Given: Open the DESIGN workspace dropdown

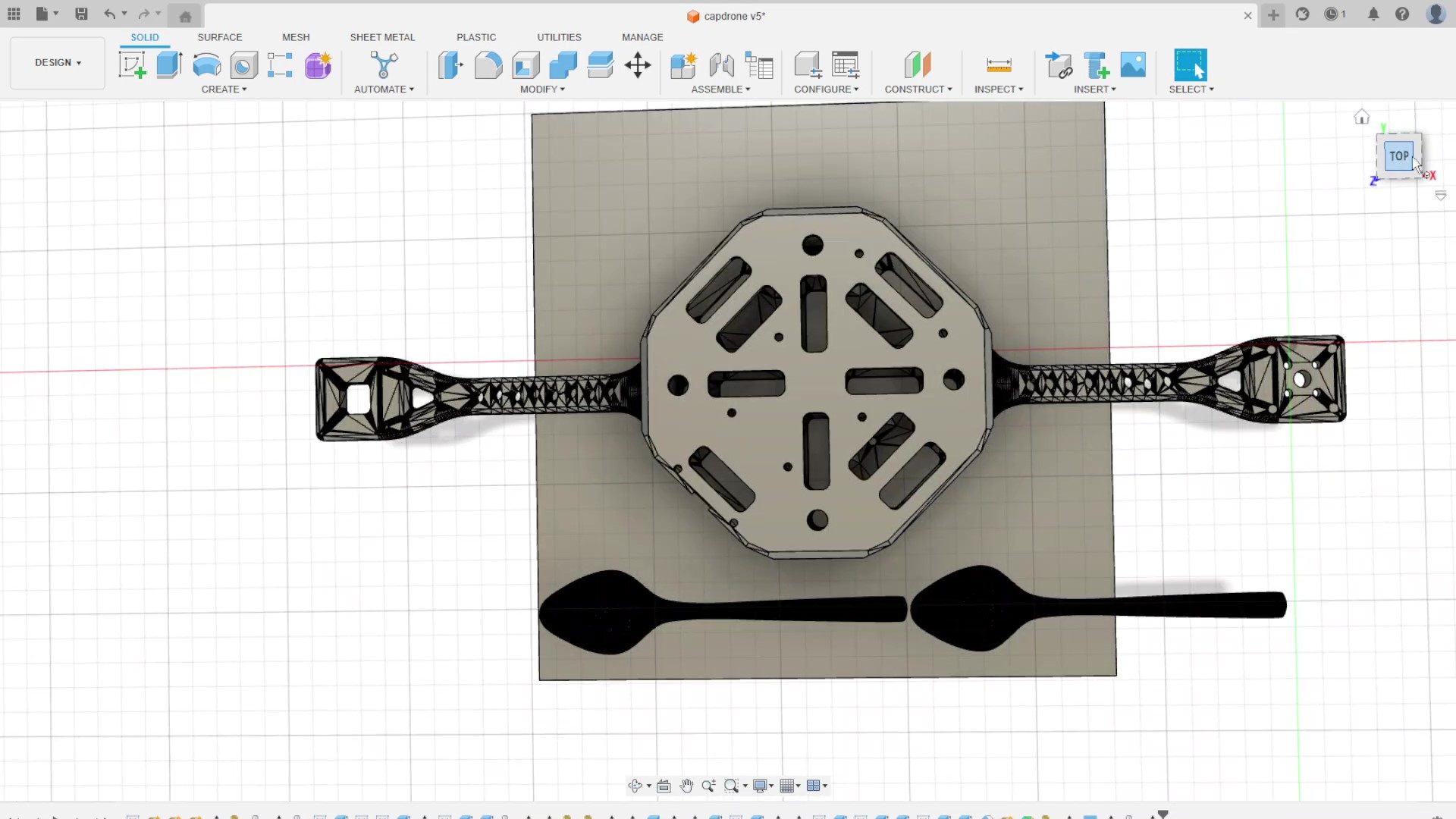Looking at the screenshot, I should 58,63.
